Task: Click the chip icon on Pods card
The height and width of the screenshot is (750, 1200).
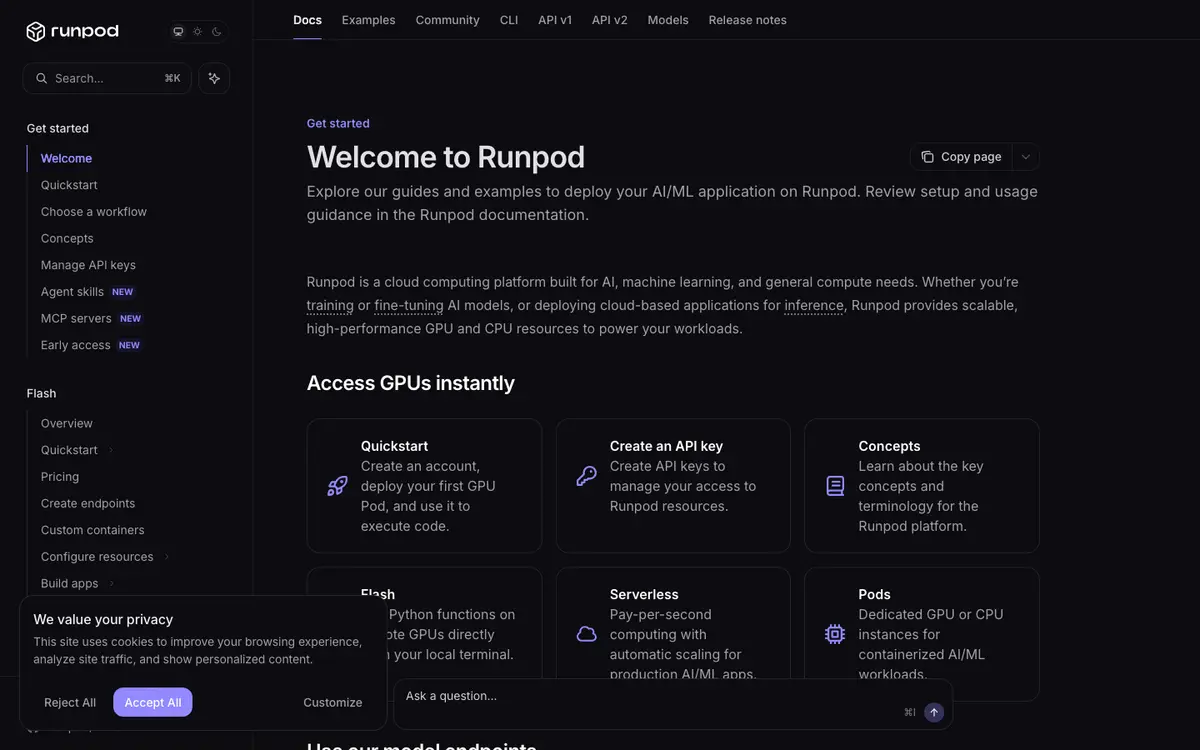Action: click(x=835, y=634)
